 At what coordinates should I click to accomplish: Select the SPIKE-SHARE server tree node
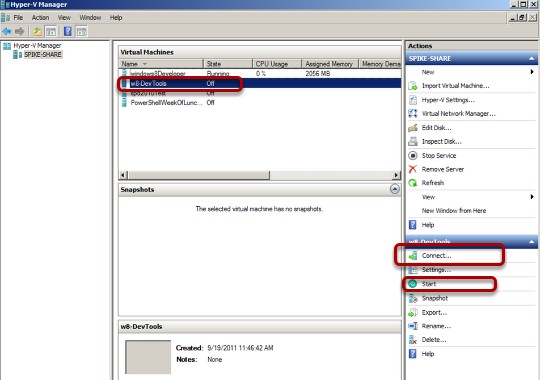pyautogui.click(x=43, y=54)
